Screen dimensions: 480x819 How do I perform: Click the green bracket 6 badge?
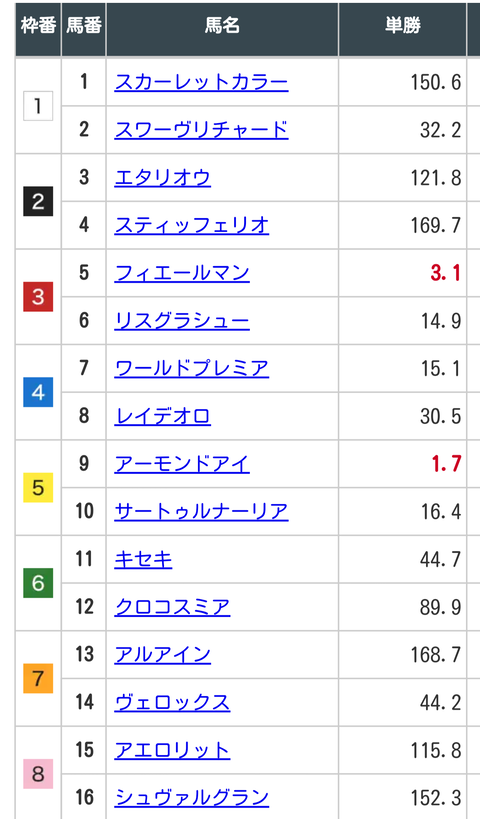pos(38,583)
